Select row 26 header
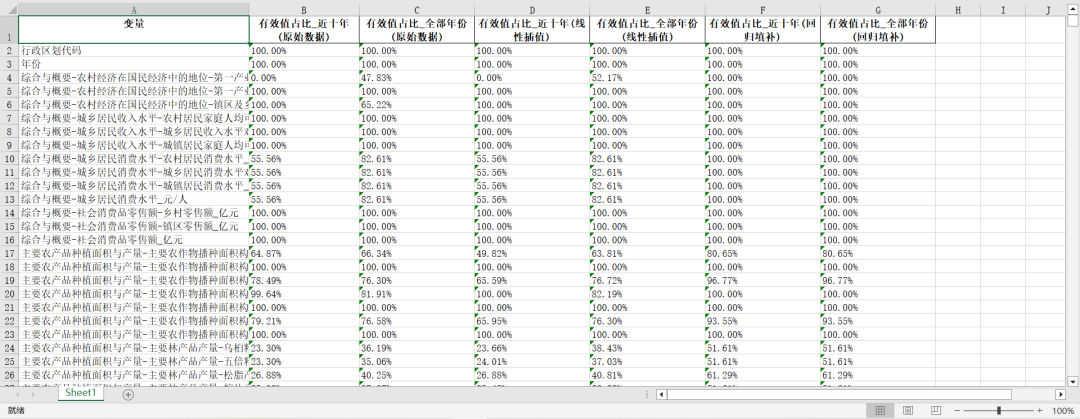1080x419 pixels. pos(9,375)
